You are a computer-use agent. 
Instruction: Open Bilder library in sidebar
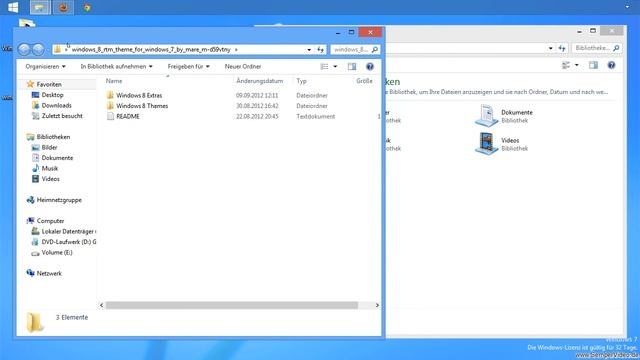49,147
